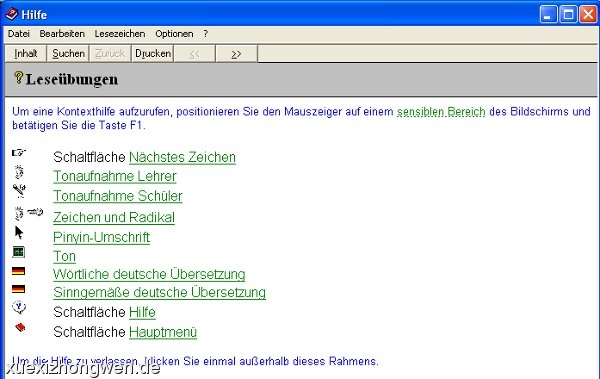The height and width of the screenshot is (379, 600).
Task: Open the Optionen menu
Action: pos(174,34)
